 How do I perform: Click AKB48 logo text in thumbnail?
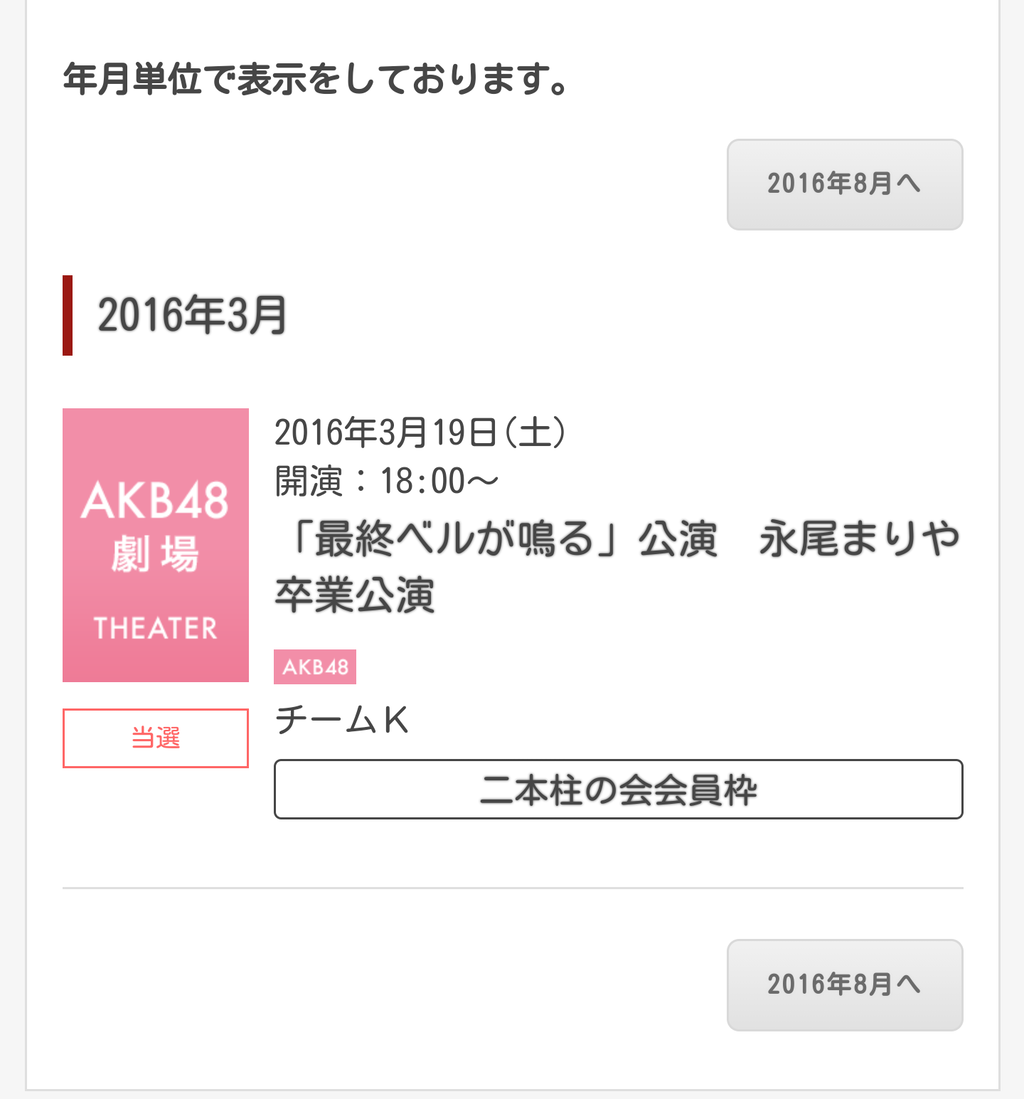pyautogui.click(x=155, y=500)
